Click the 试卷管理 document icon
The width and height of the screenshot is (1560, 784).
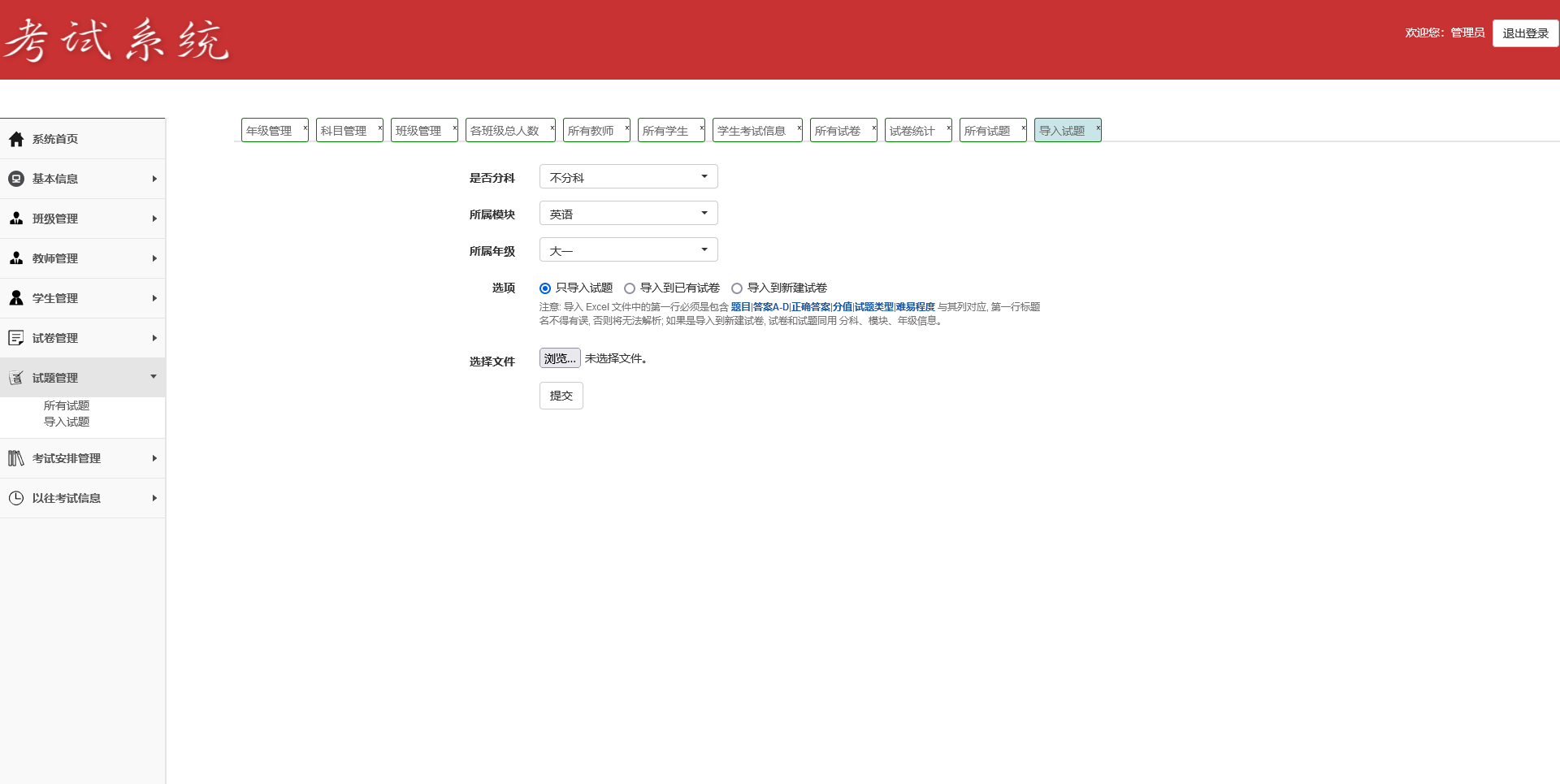pos(16,337)
